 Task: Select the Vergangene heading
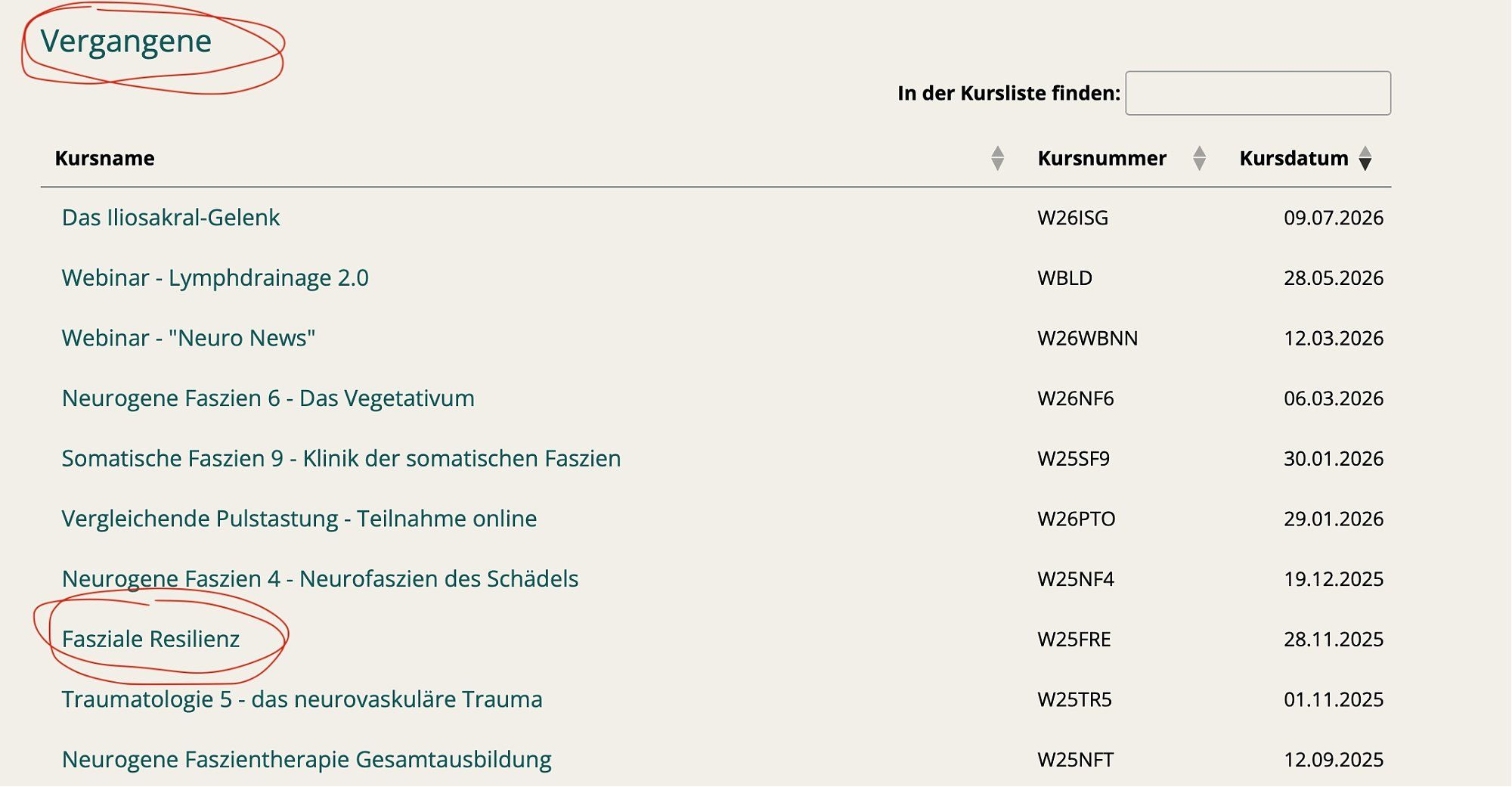click(126, 42)
